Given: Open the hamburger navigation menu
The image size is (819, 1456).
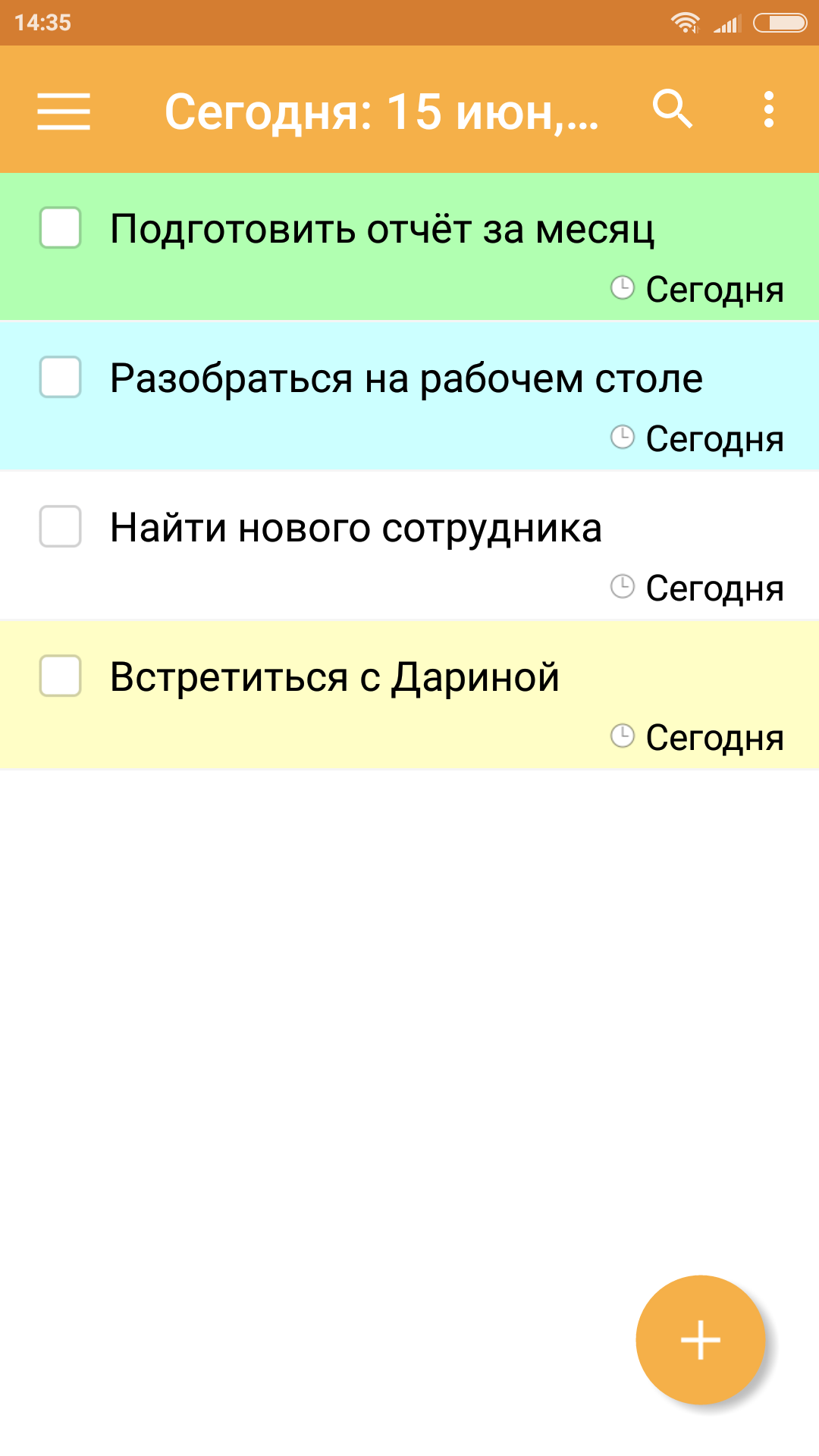Looking at the screenshot, I should point(64,111).
